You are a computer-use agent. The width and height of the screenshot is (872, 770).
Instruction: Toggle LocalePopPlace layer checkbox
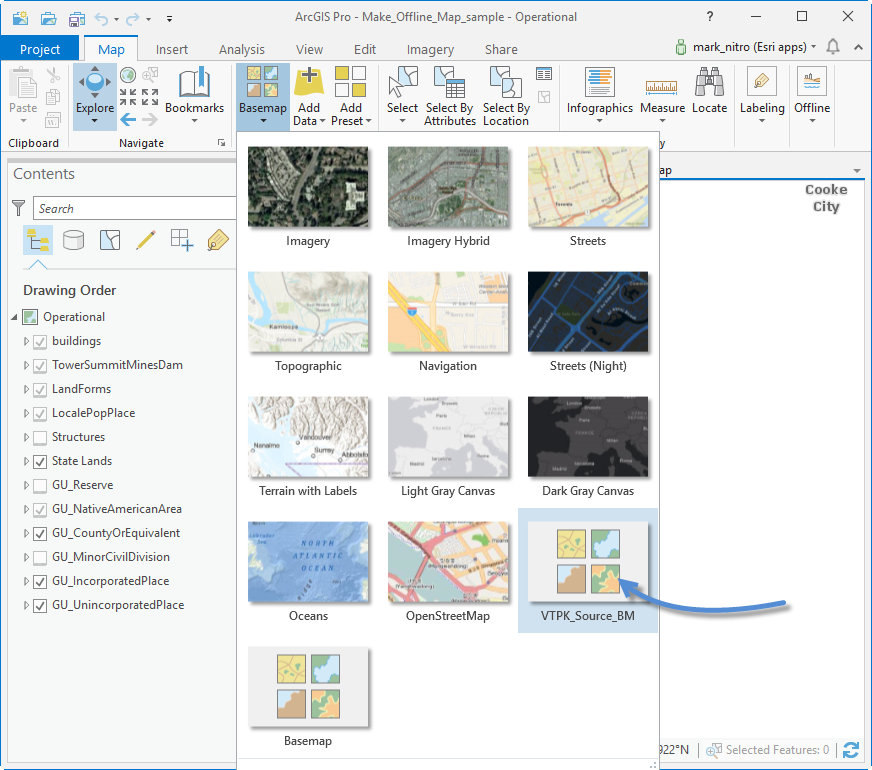click(x=39, y=414)
